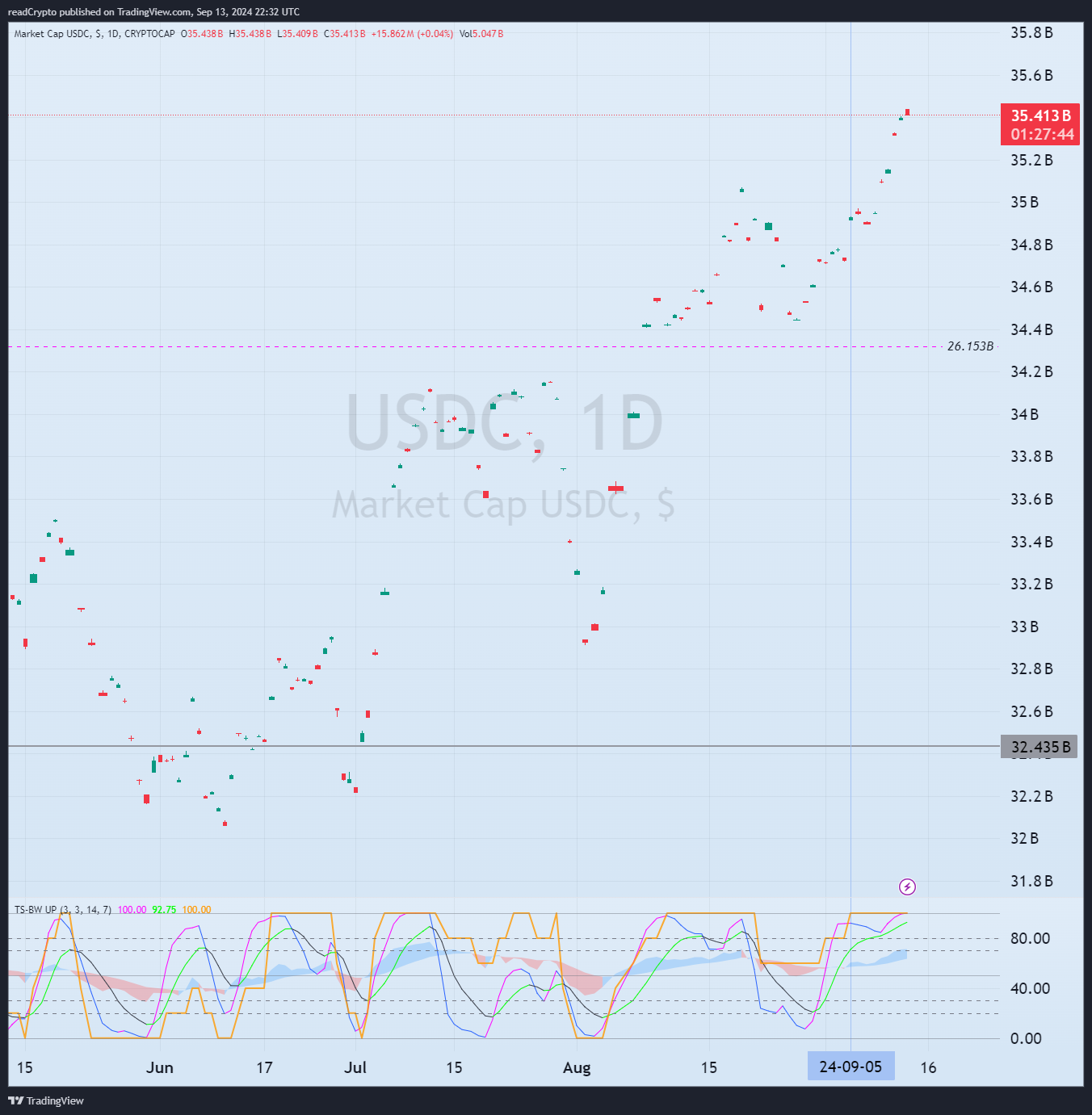Click the 35.2 B price axis label

(x=1031, y=160)
